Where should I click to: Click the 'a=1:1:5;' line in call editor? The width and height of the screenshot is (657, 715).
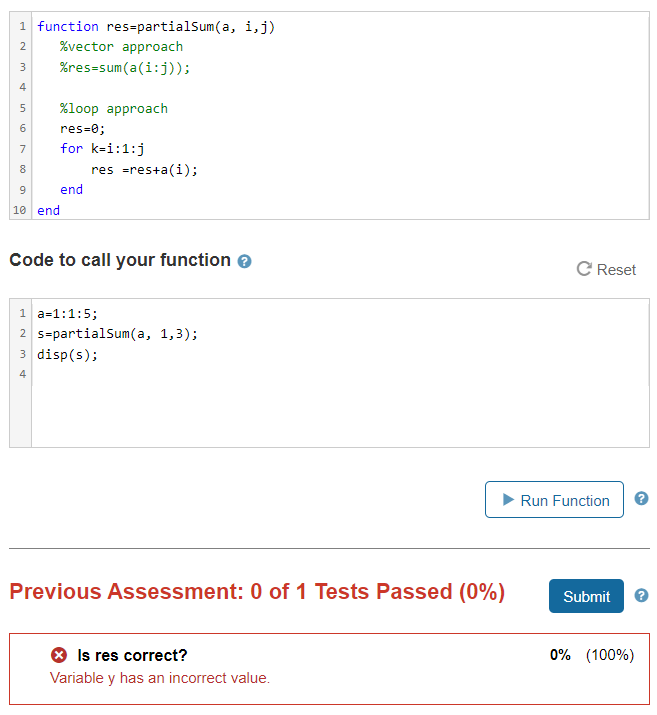(x=67, y=314)
